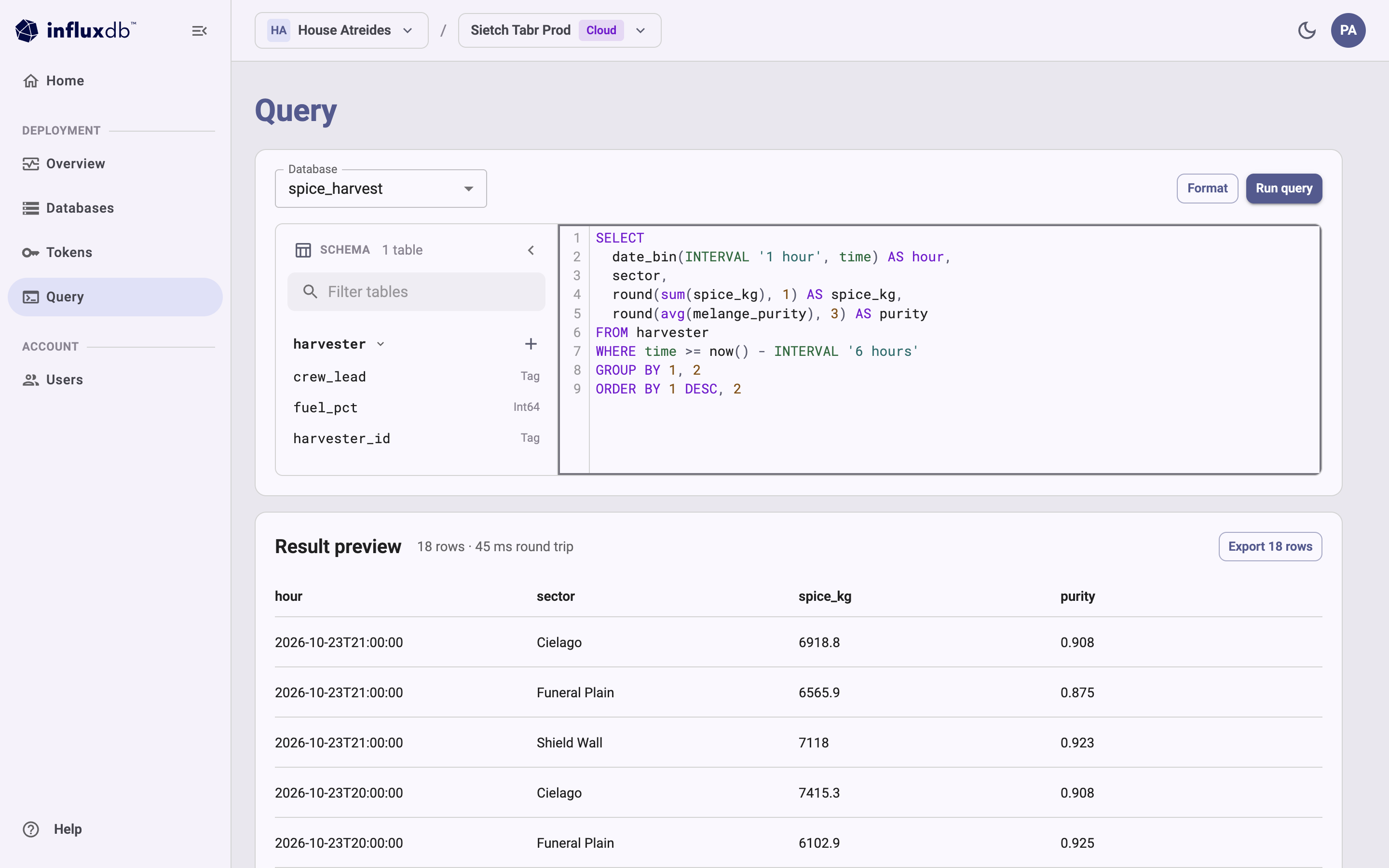1389x868 pixels.
Task: Click the hour column header
Action: [289, 596]
